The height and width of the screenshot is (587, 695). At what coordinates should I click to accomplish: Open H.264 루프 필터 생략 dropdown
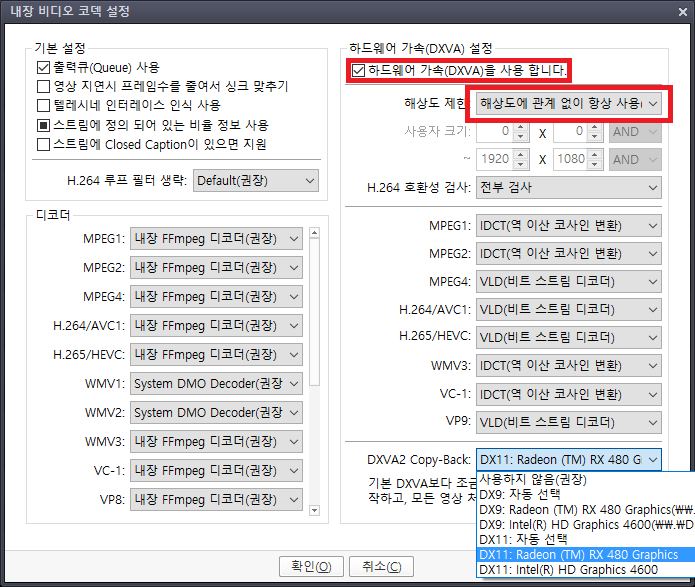click(x=255, y=181)
